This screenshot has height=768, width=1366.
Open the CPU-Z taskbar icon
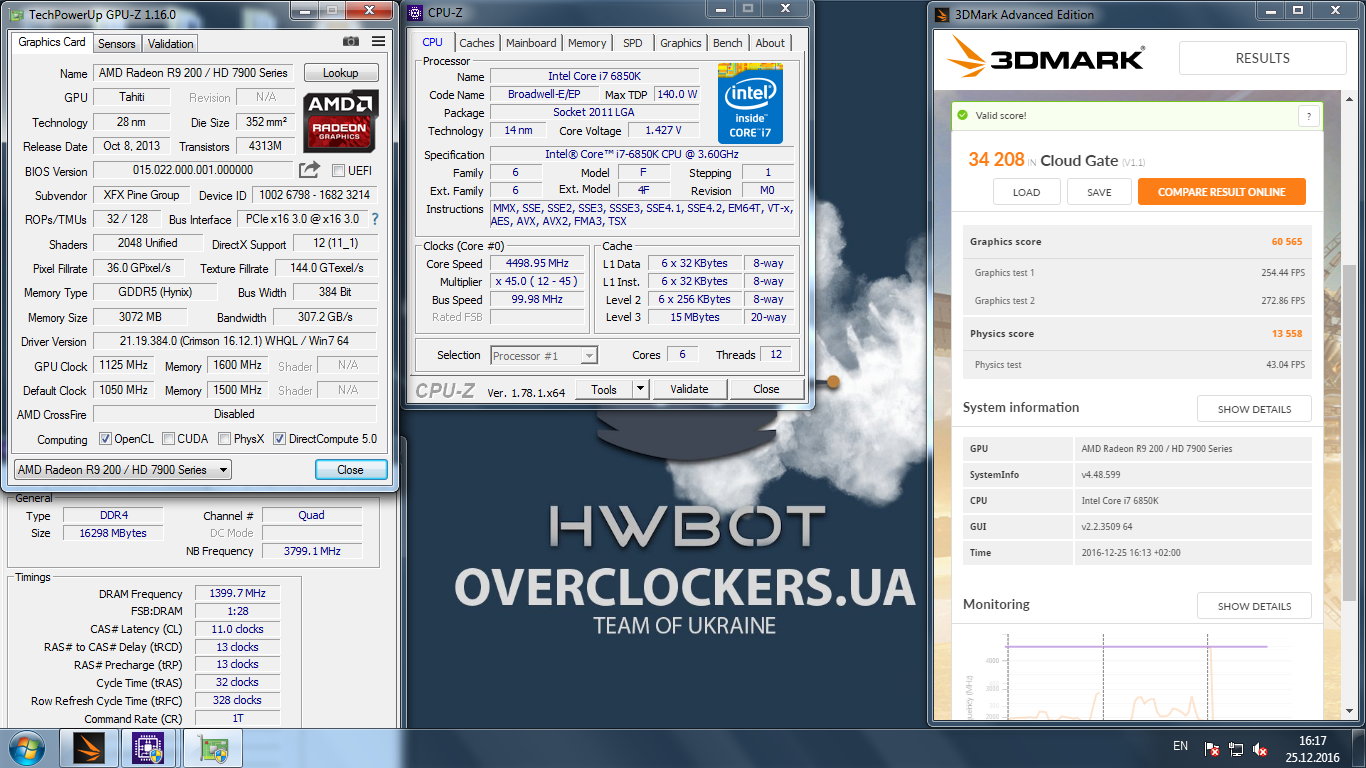148,748
